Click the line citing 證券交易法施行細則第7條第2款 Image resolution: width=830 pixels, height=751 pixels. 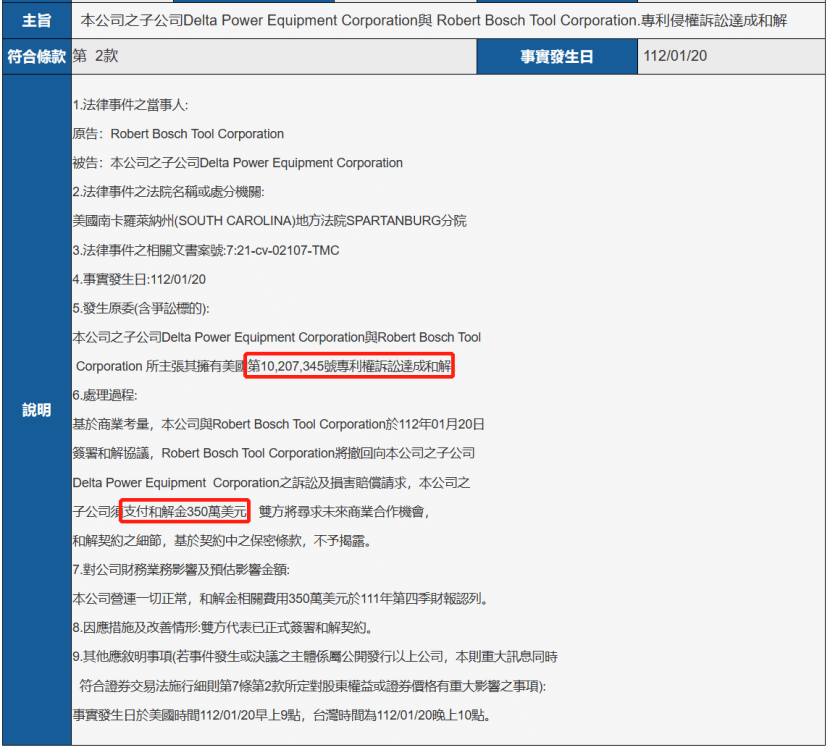(x=312, y=686)
